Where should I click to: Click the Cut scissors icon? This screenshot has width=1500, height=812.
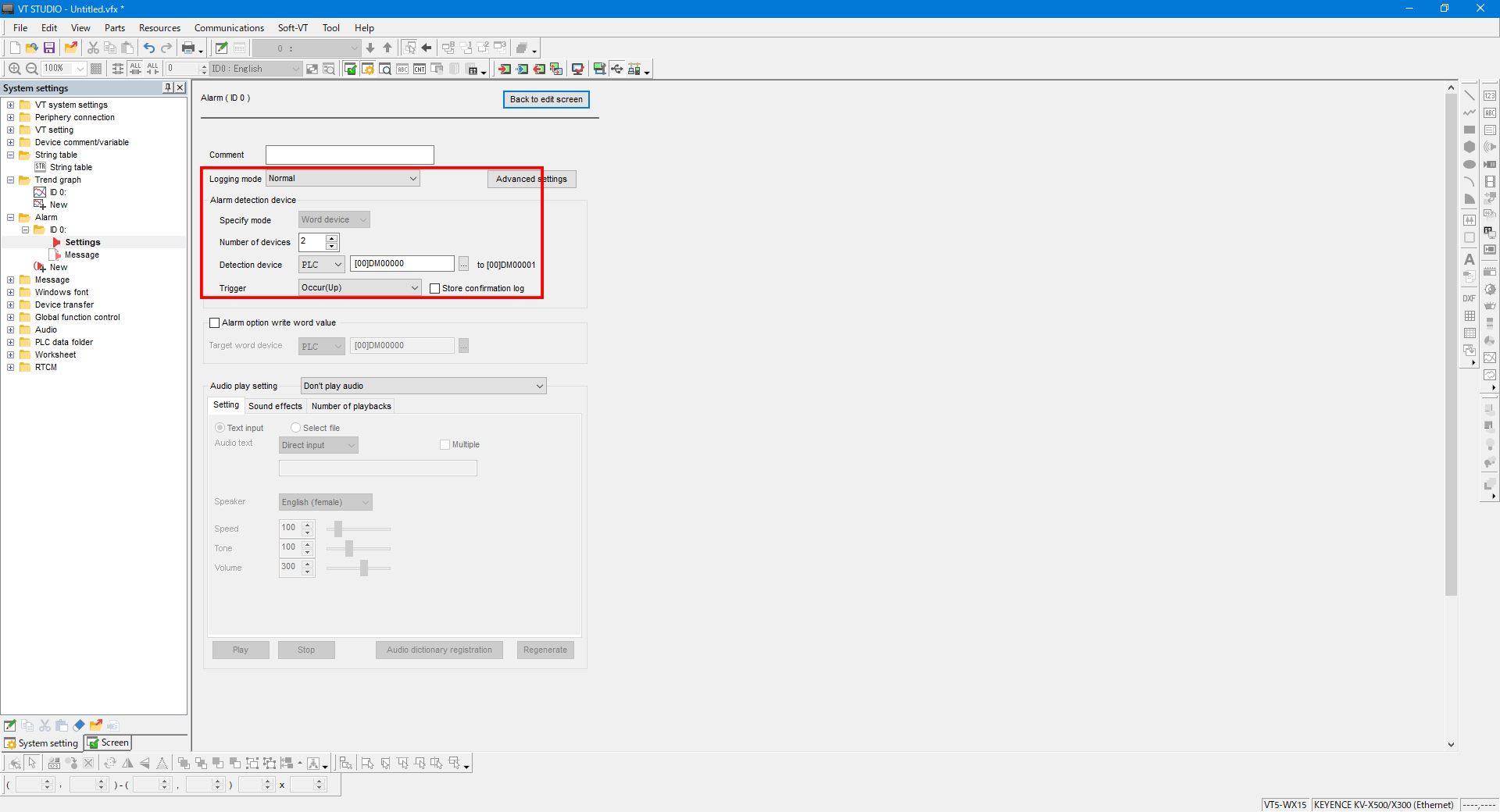[93, 48]
